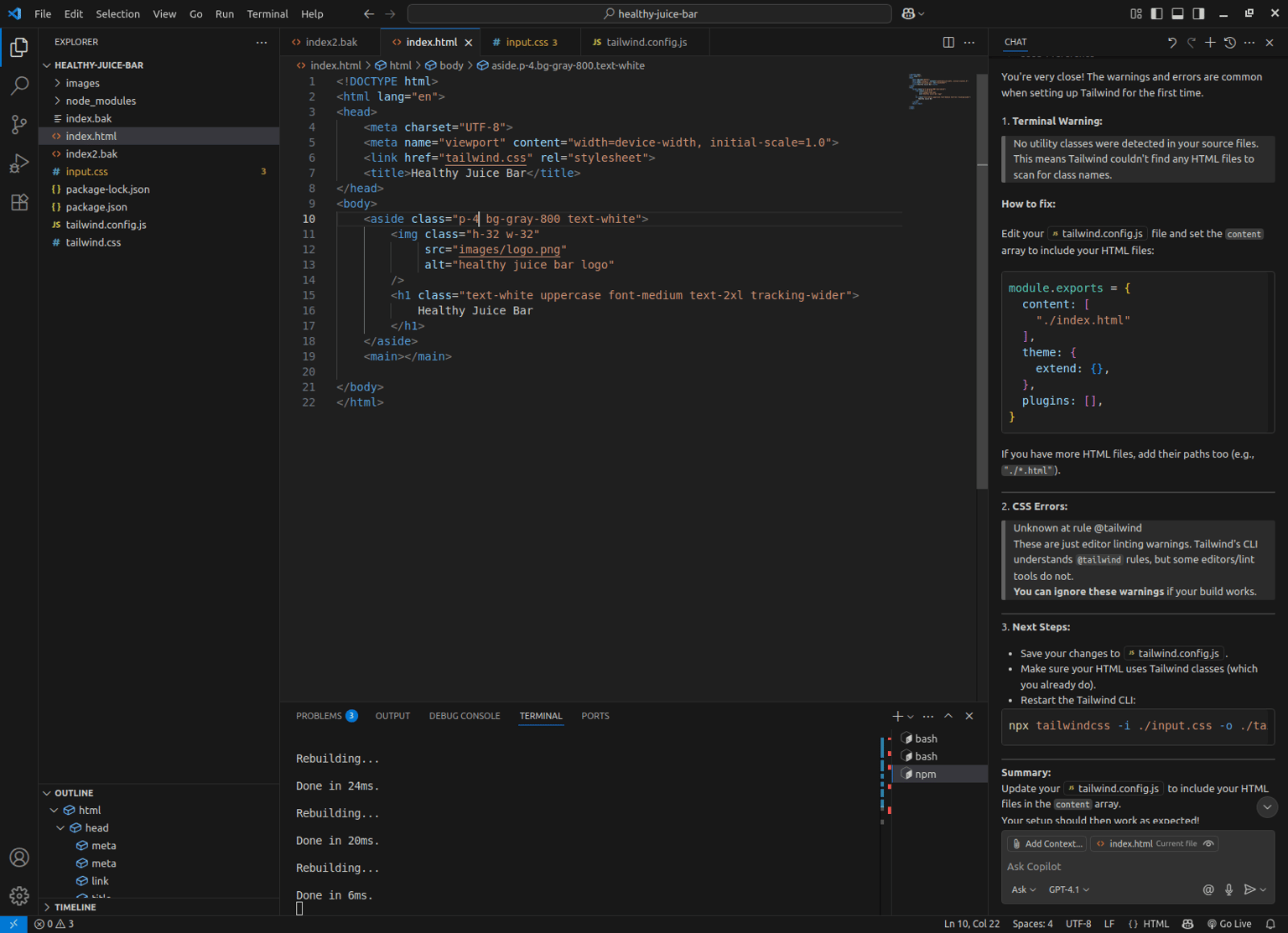Open the Manage gear icon
This screenshot has width=1288, height=933.
19,896
